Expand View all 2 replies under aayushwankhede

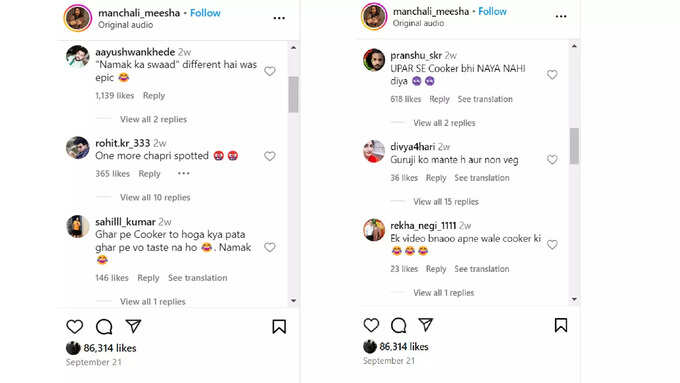[153, 119]
